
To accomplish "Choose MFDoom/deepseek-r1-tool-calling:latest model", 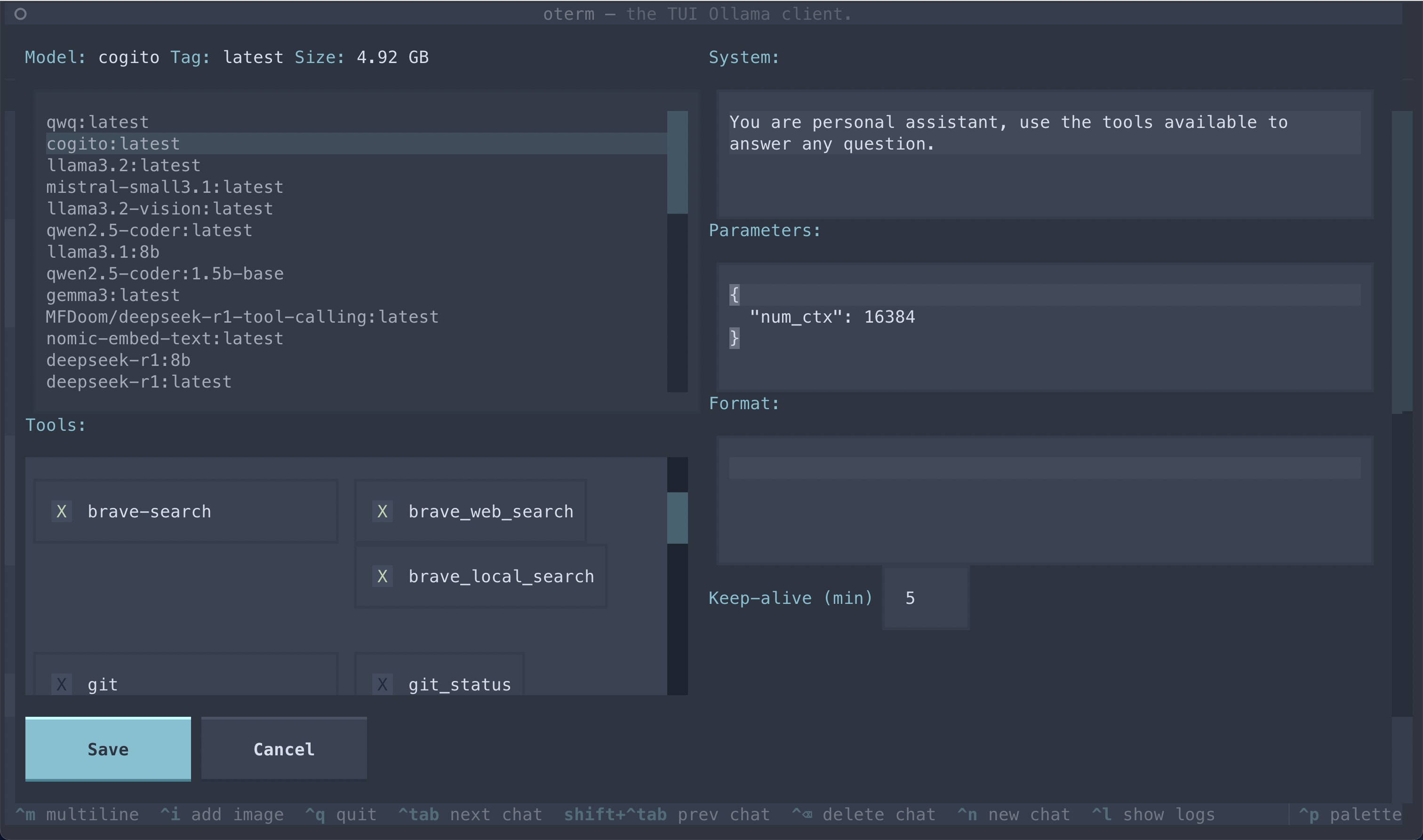I will (242, 317).
